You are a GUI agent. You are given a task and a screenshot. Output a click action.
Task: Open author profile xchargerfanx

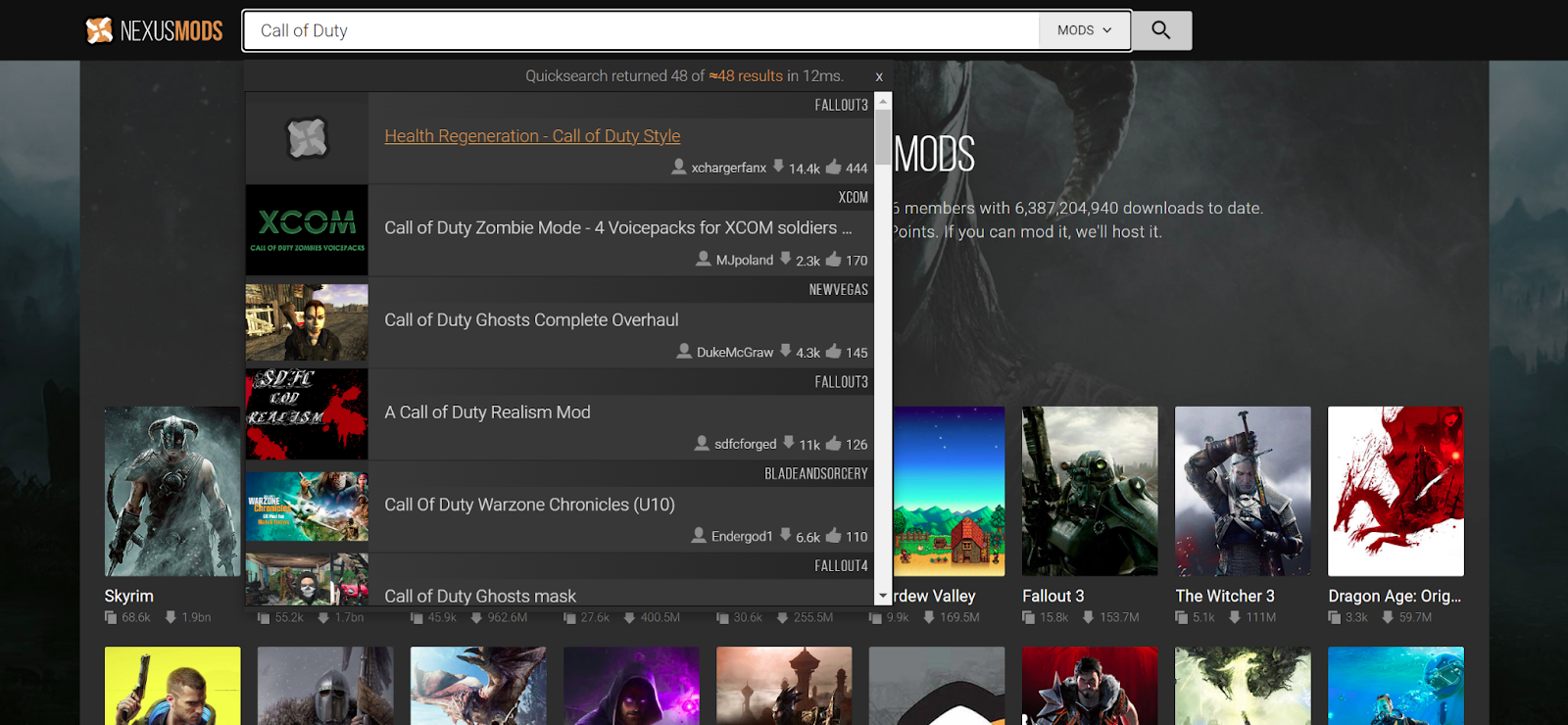[x=729, y=168]
